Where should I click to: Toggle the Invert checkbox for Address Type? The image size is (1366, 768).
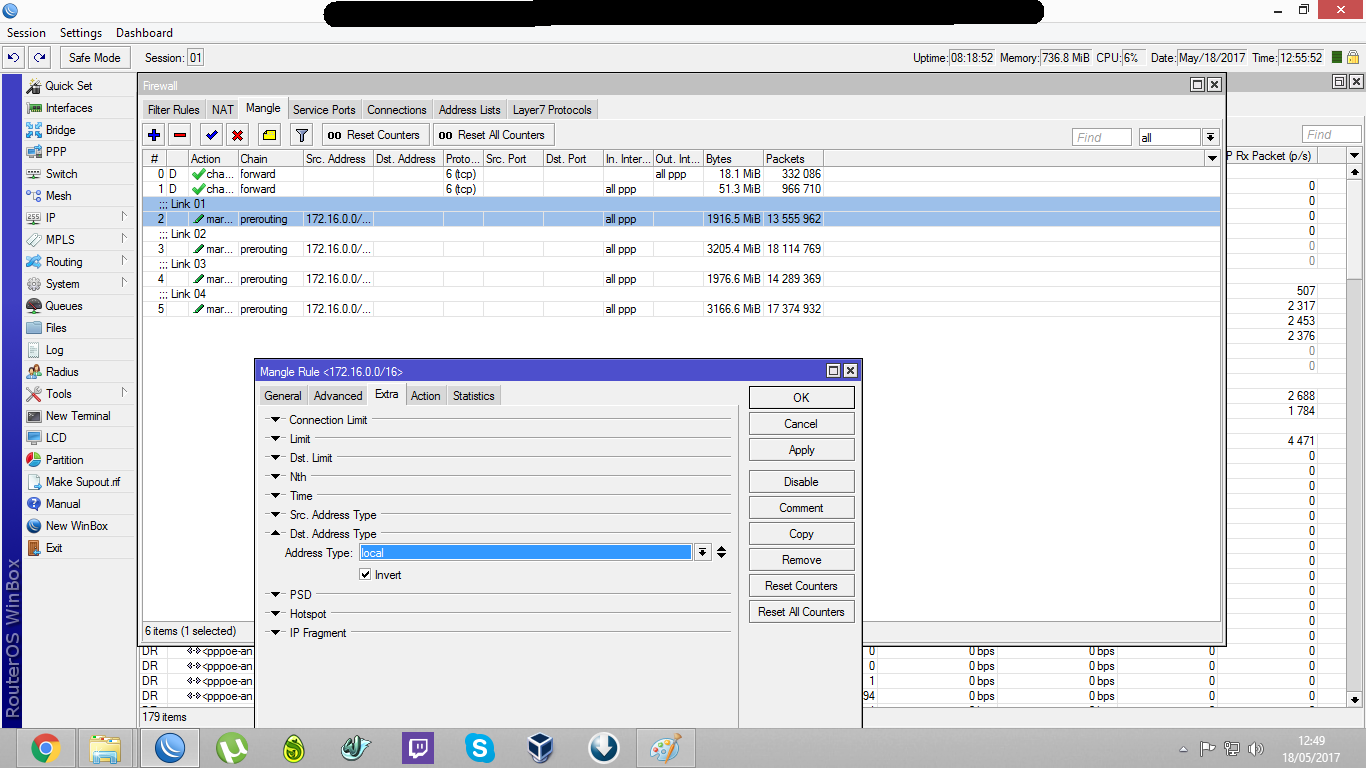tap(366, 575)
